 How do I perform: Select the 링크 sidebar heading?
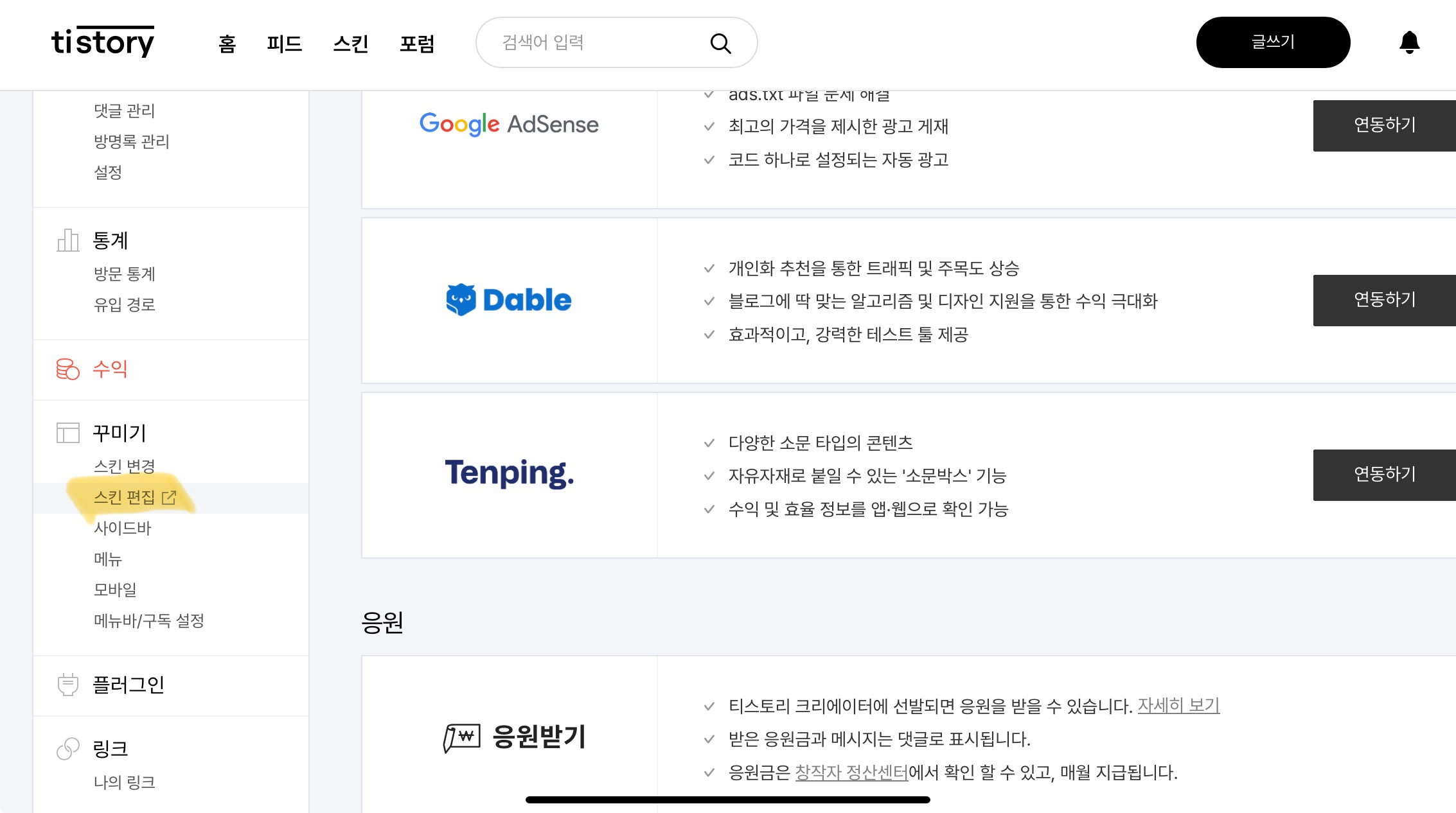[x=110, y=749]
